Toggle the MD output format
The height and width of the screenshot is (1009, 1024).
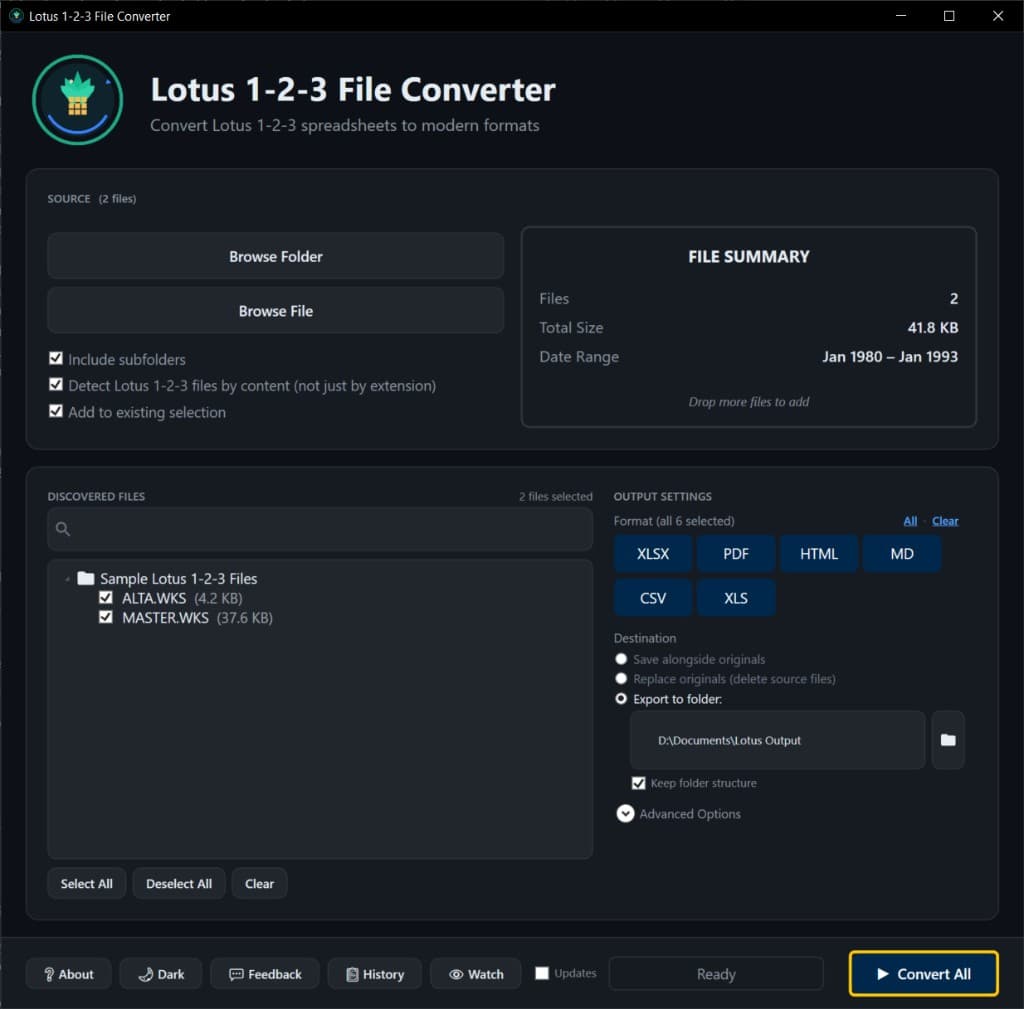coord(902,554)
